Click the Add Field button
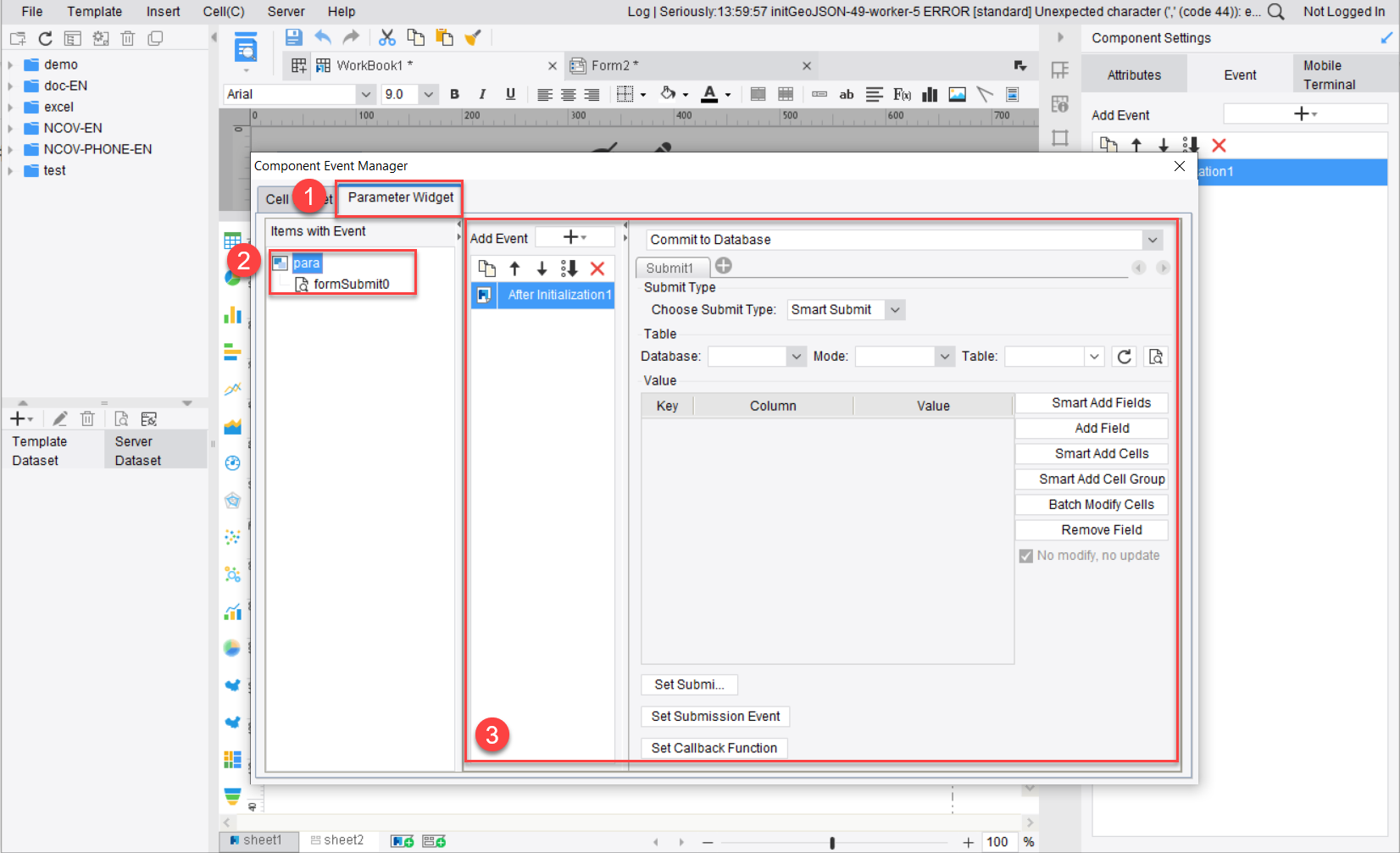Screen dimensions: 1400x853 [x=1092, y=429]
